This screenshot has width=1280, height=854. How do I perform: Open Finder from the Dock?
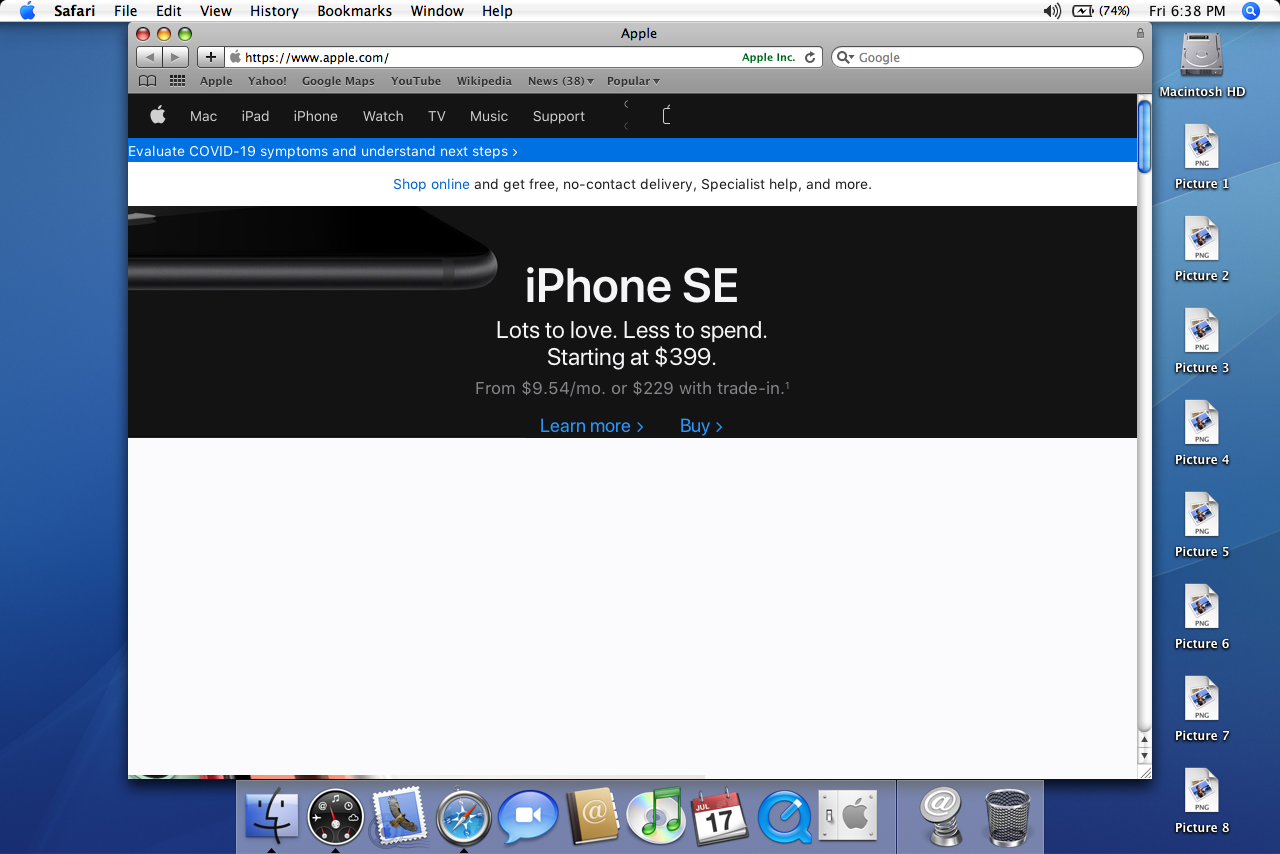[x=271, y=815]
